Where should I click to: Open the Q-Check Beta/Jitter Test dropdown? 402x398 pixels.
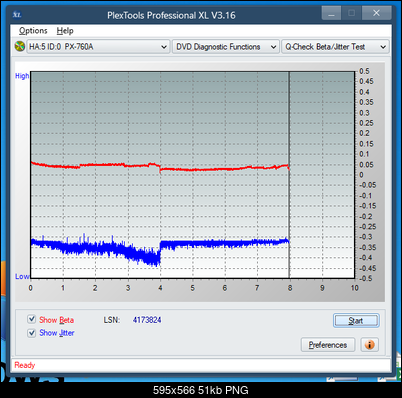click(x=335, y=47)
